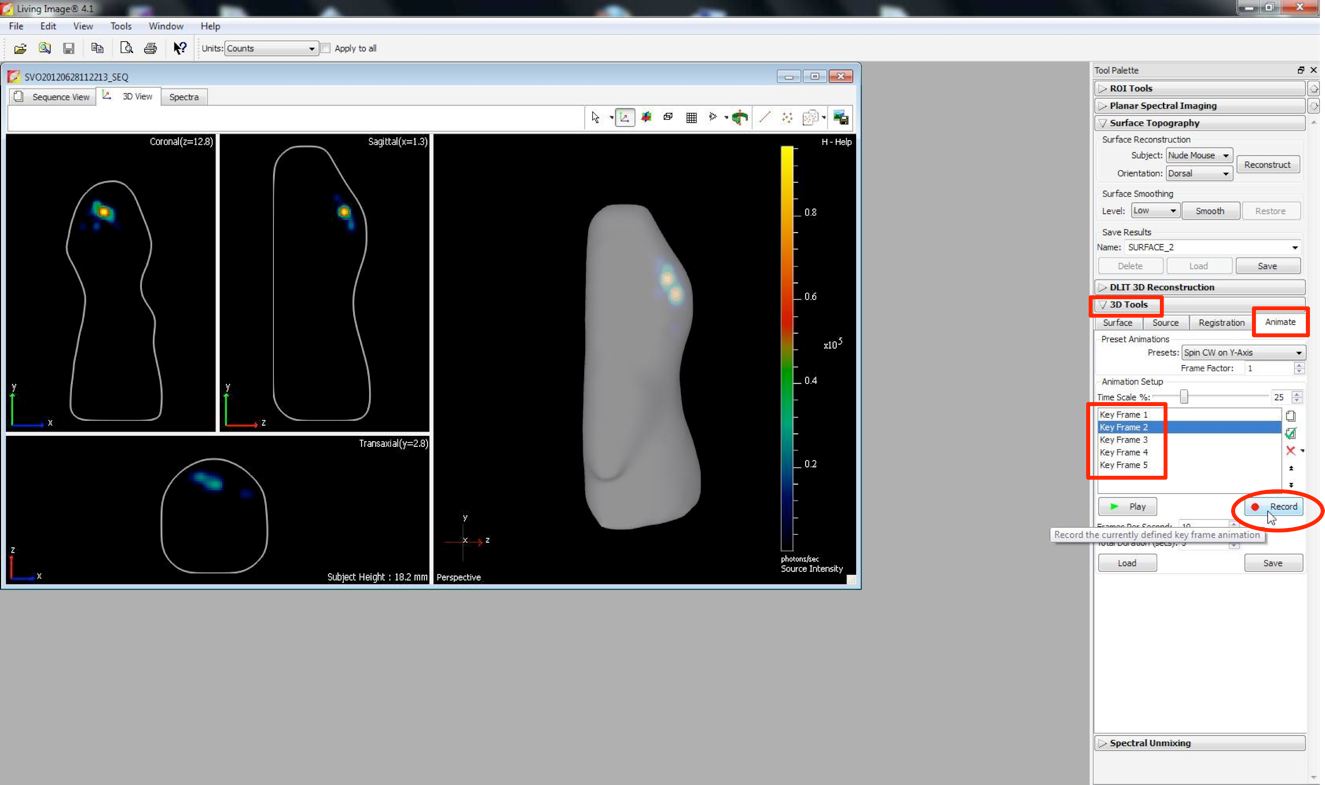Open the Presets animation dropdown

1243,353
